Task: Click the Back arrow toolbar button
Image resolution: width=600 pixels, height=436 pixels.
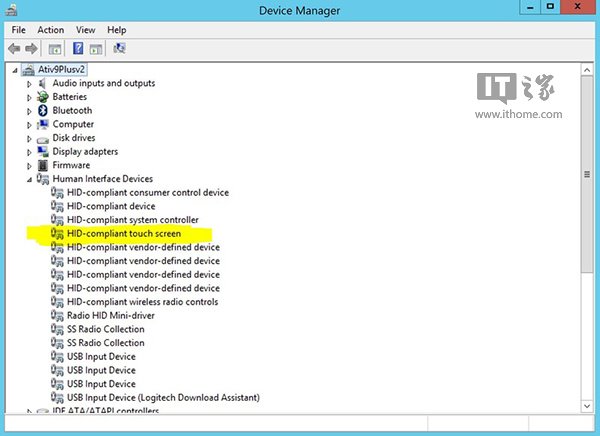Action: 14,48
